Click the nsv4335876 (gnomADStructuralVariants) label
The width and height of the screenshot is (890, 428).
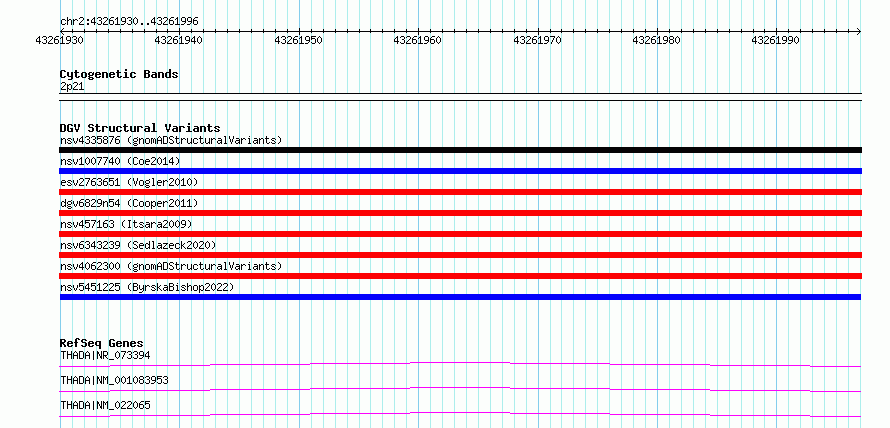tap(171, 140)
